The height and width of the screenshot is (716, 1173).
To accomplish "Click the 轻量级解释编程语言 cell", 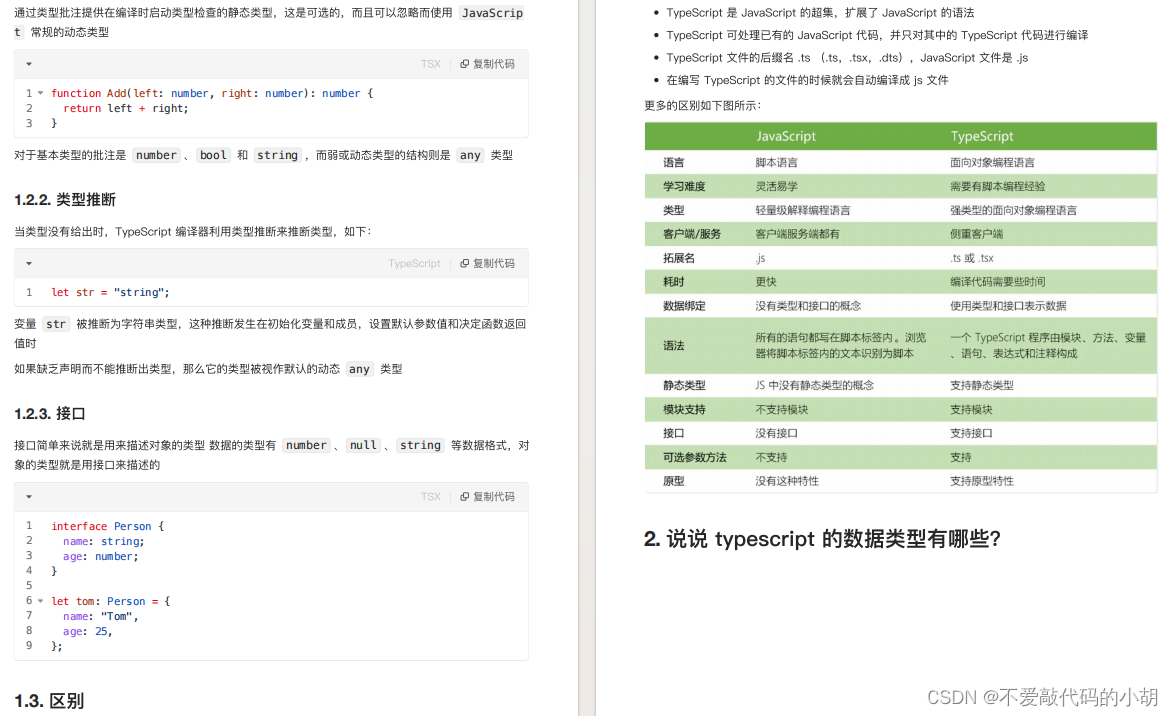I will [803, 210].
